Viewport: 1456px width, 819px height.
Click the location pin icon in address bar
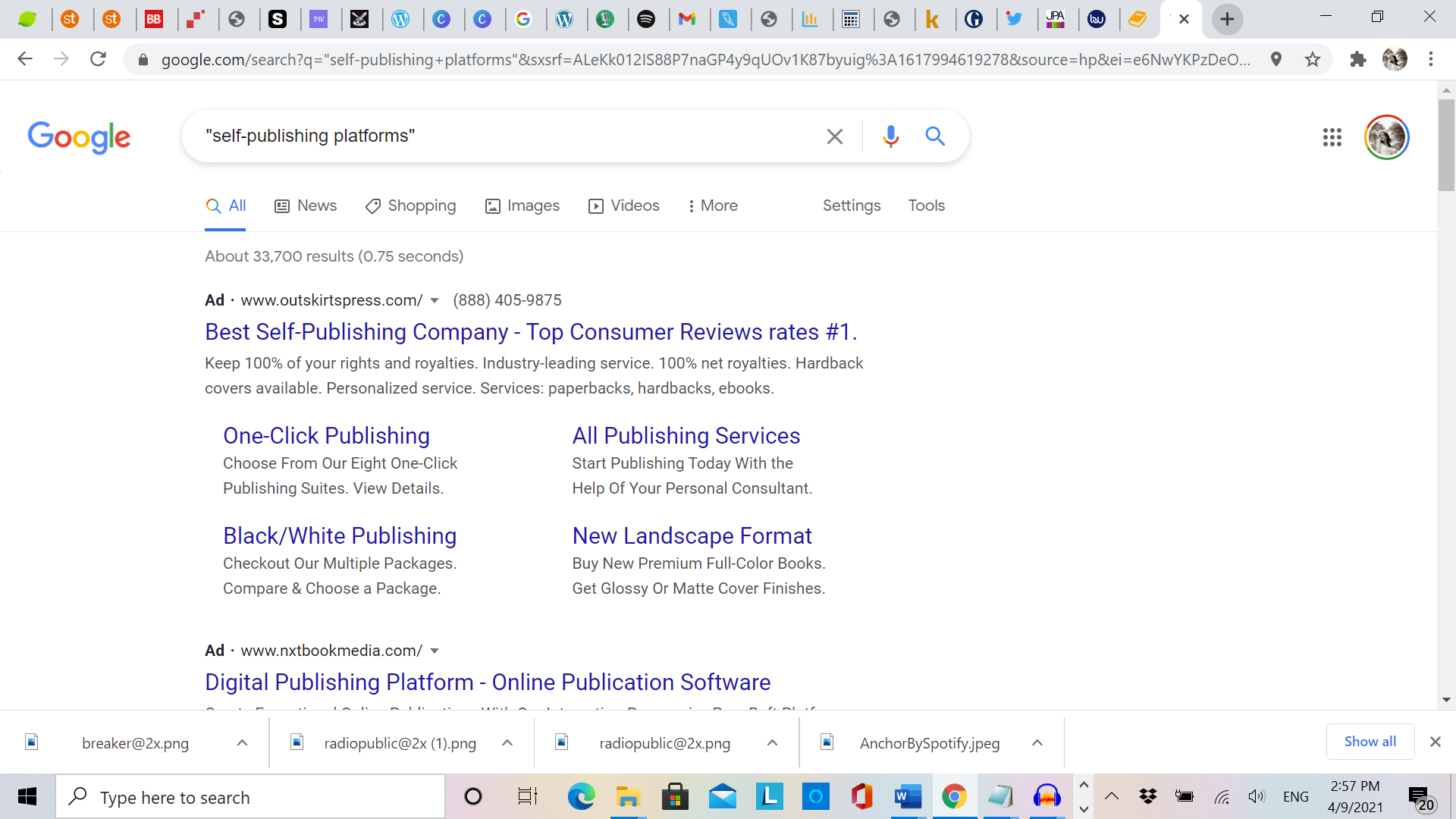(x=1276, y=59)
